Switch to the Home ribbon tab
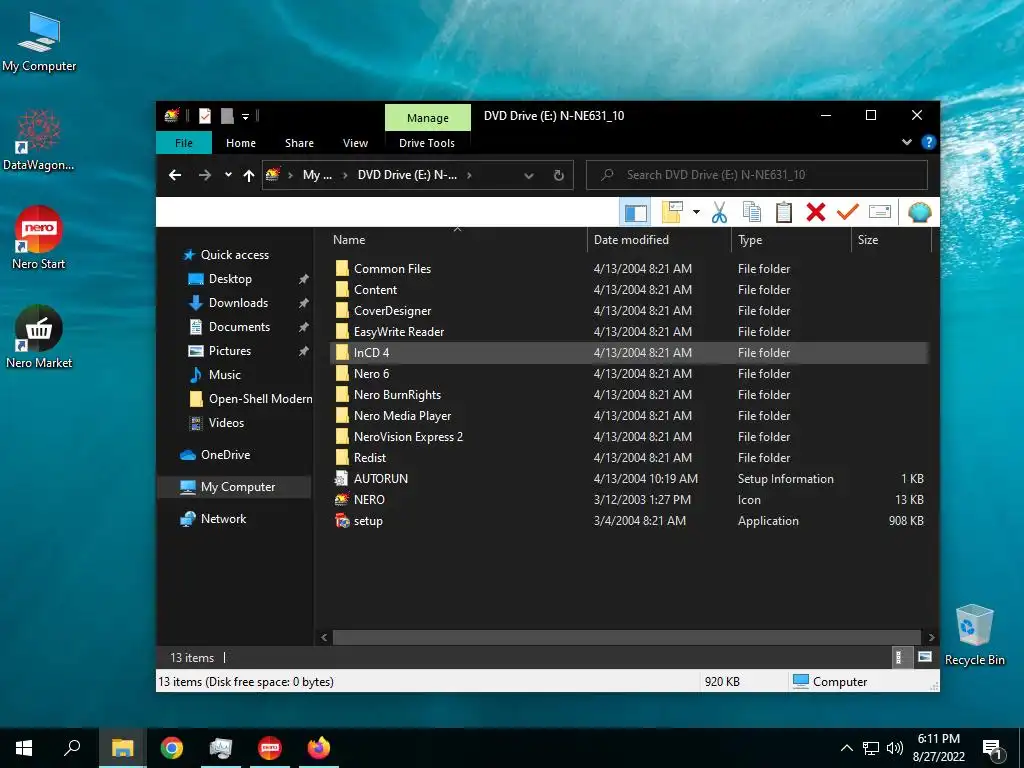 [241, 143]
